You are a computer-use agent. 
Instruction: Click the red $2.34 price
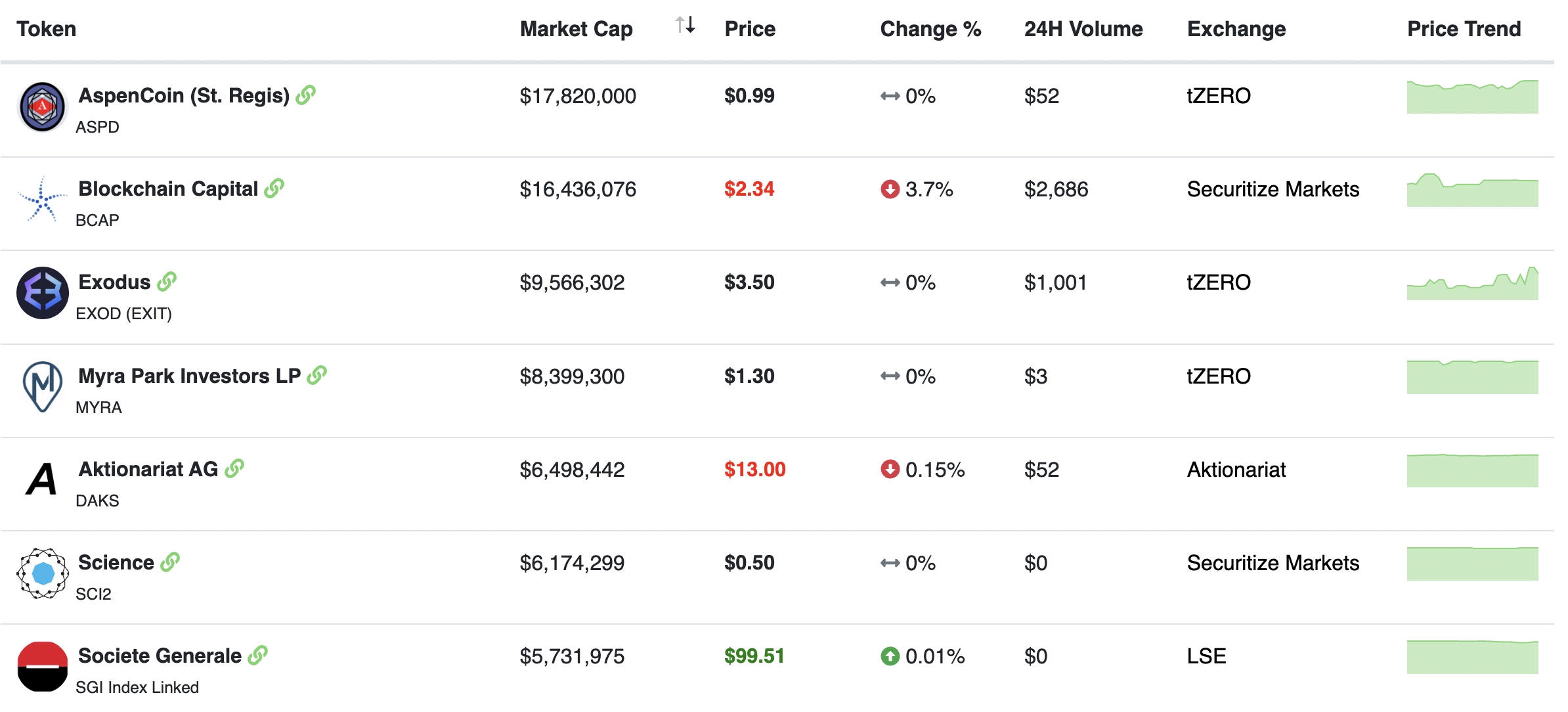(749, 189)
